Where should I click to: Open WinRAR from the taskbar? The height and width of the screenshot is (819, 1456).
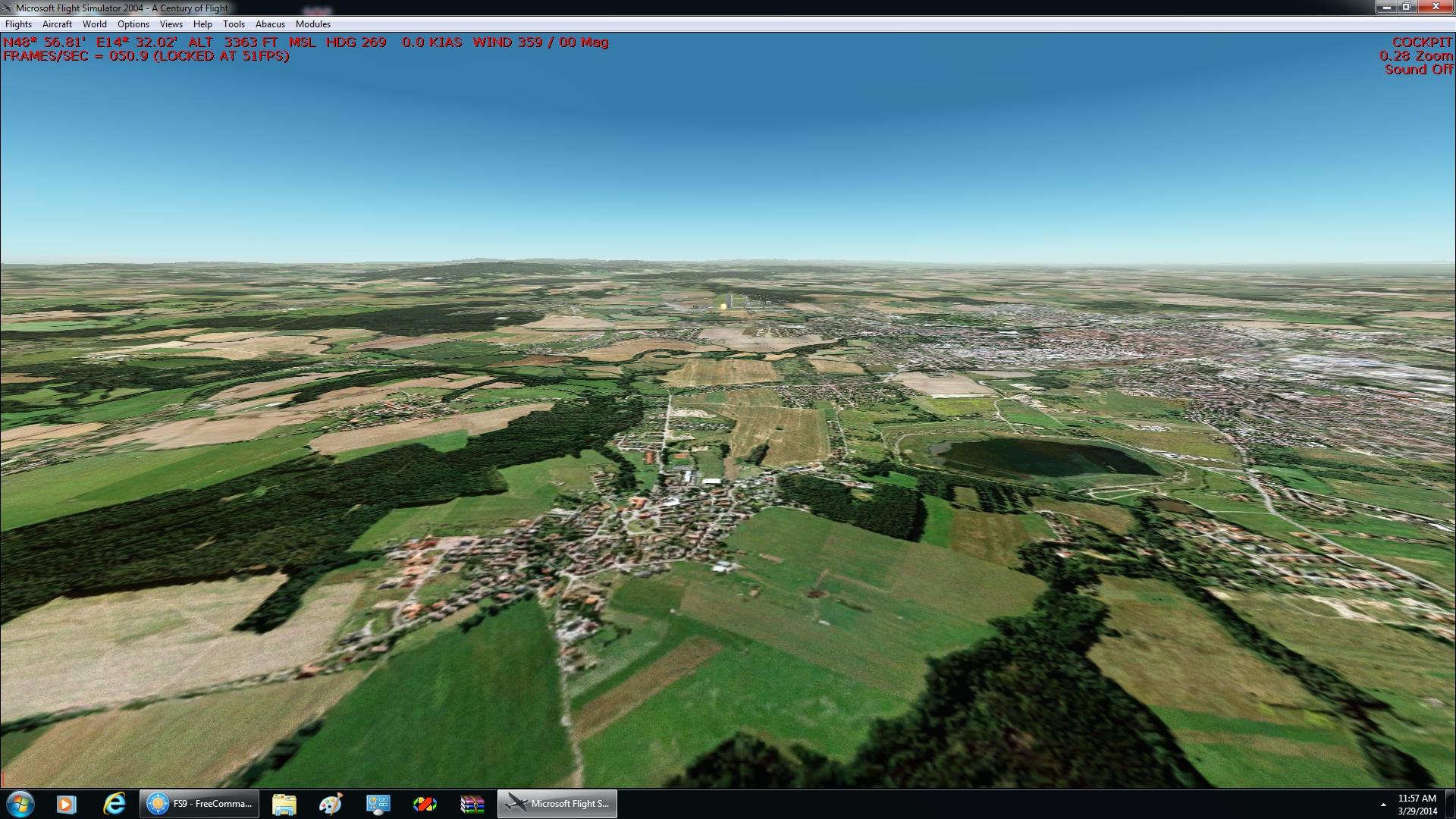pos(472,804)
